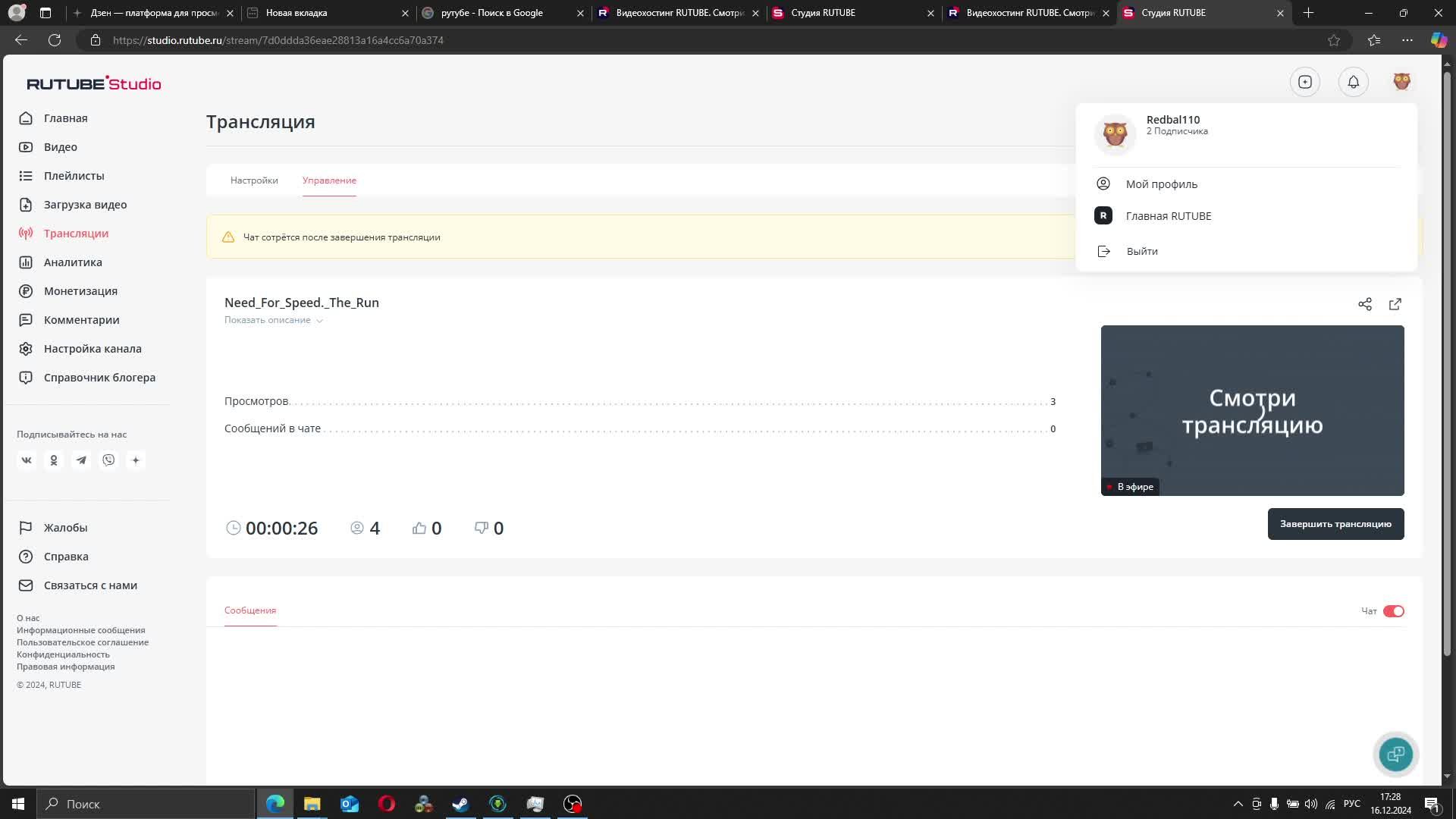Viewport: 1456px width, 819px height.
Task: Close the account menu by clicking the owl avatar
Action: pyautogui.click(x=1401, y=82)
